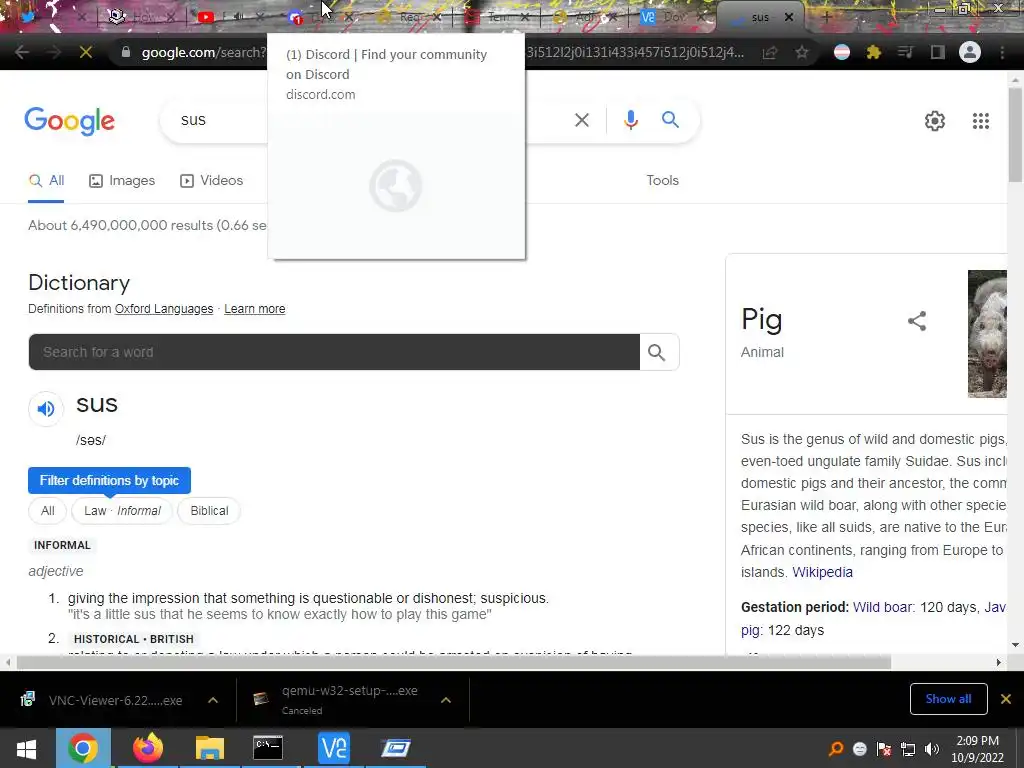Open the taskbar clock and date
Screen dimensions: 1024x768
977,749
